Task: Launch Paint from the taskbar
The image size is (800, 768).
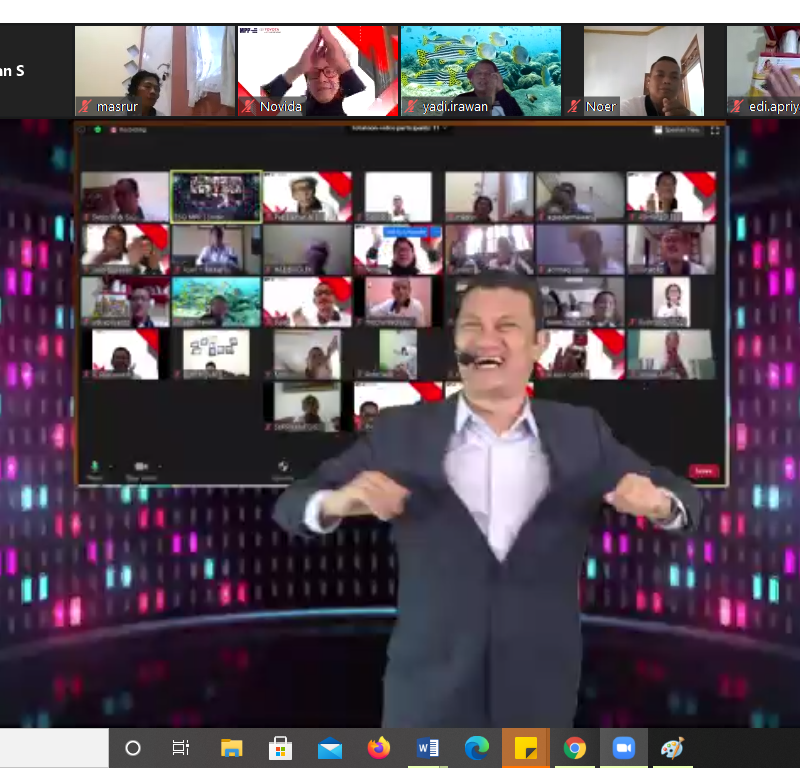Action: pos(673,748)
